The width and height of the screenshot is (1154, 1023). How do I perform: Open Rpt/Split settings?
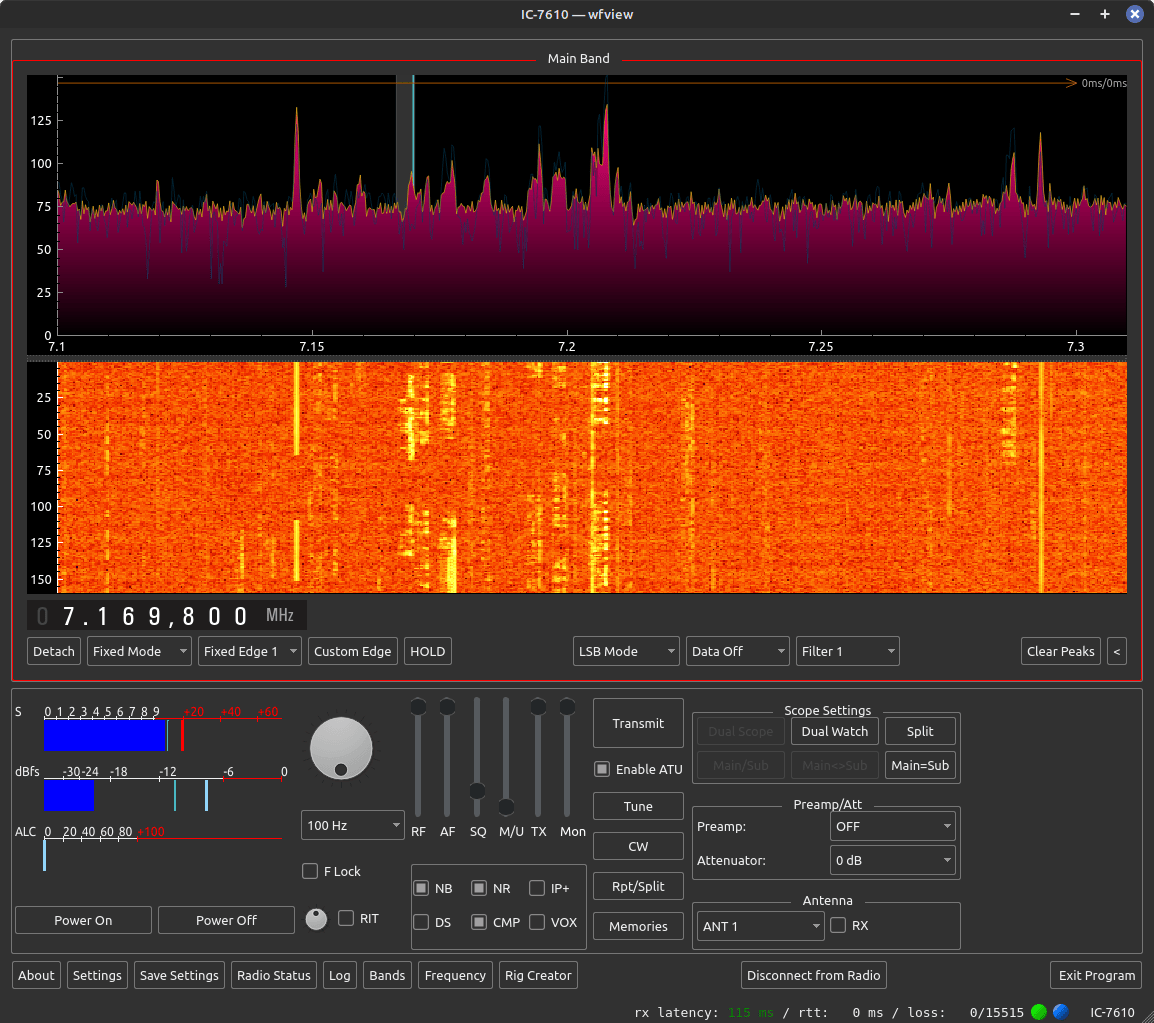tap(638, 886)
